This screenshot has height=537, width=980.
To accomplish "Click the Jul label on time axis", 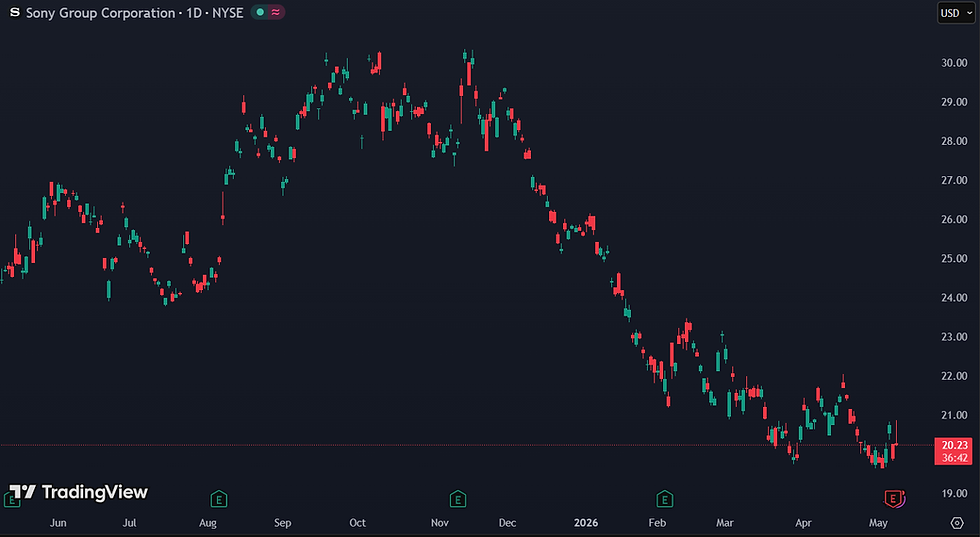I will coord(129,523).
